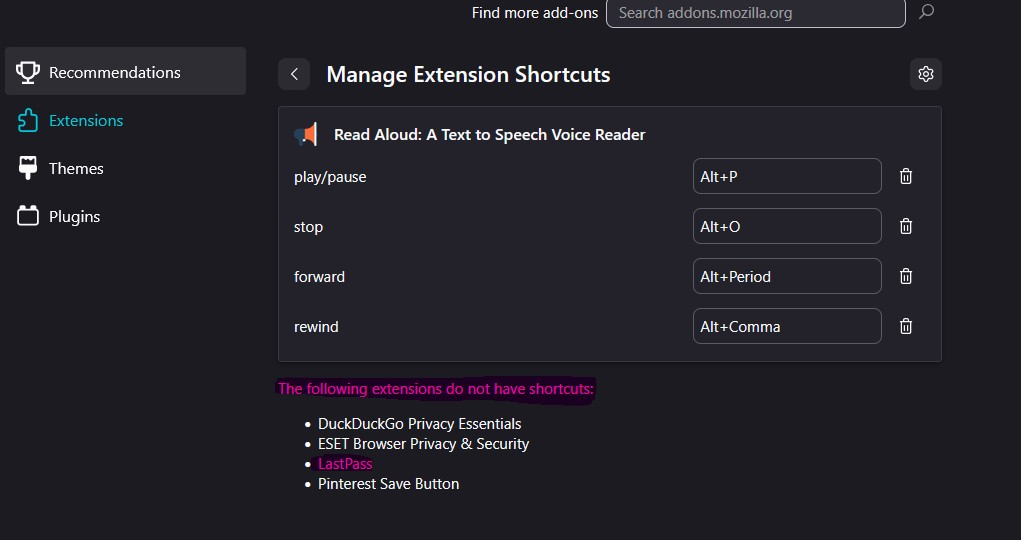
Task: Remove the stop shortcut using trash icon
Action: [x=906, y=226]
